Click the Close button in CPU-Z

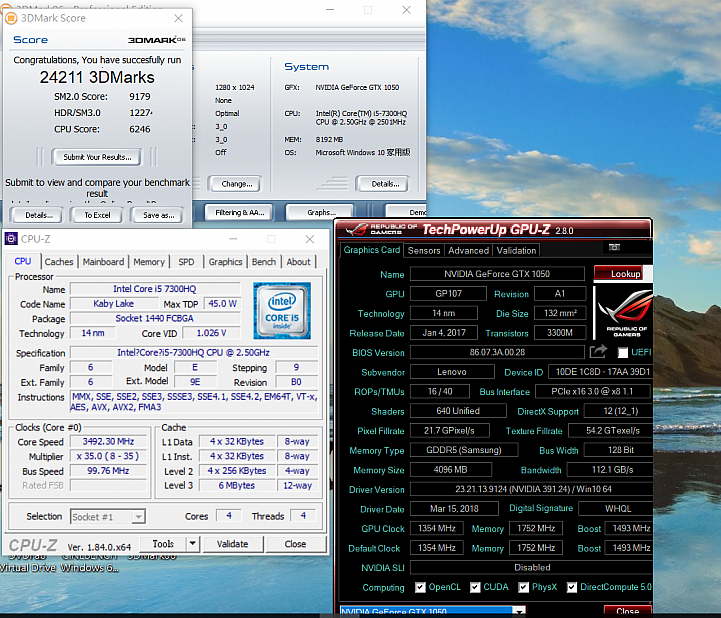[x=295, y=544]
